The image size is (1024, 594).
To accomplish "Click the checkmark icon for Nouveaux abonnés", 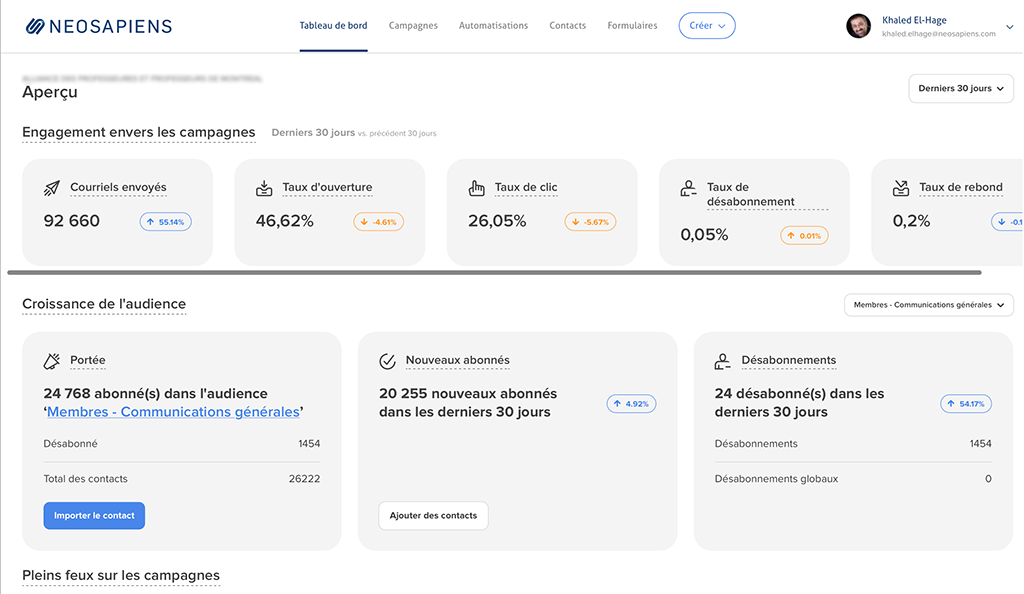I will tap(388, 361).
